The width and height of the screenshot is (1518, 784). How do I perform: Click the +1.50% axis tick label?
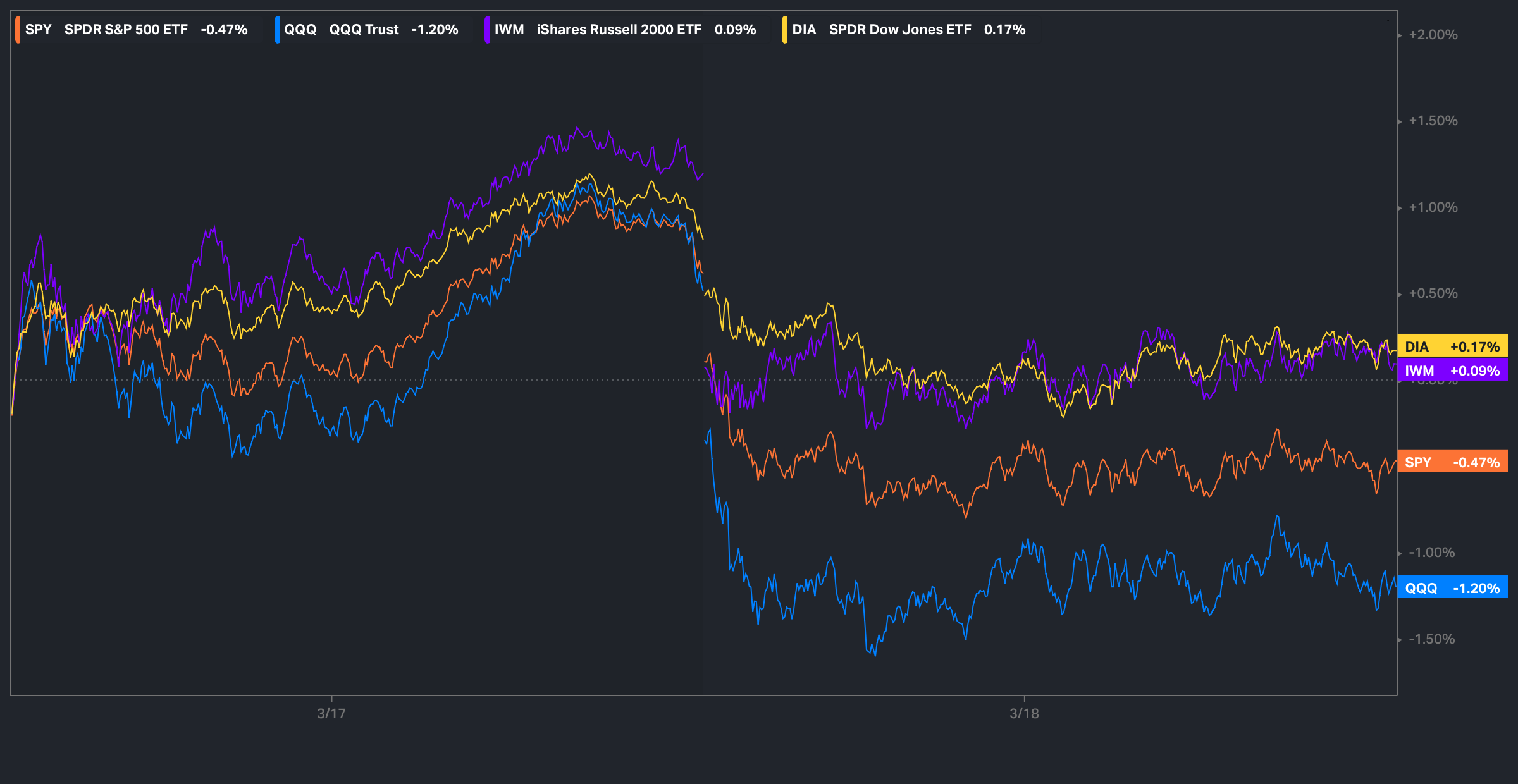coord(1433,121)
